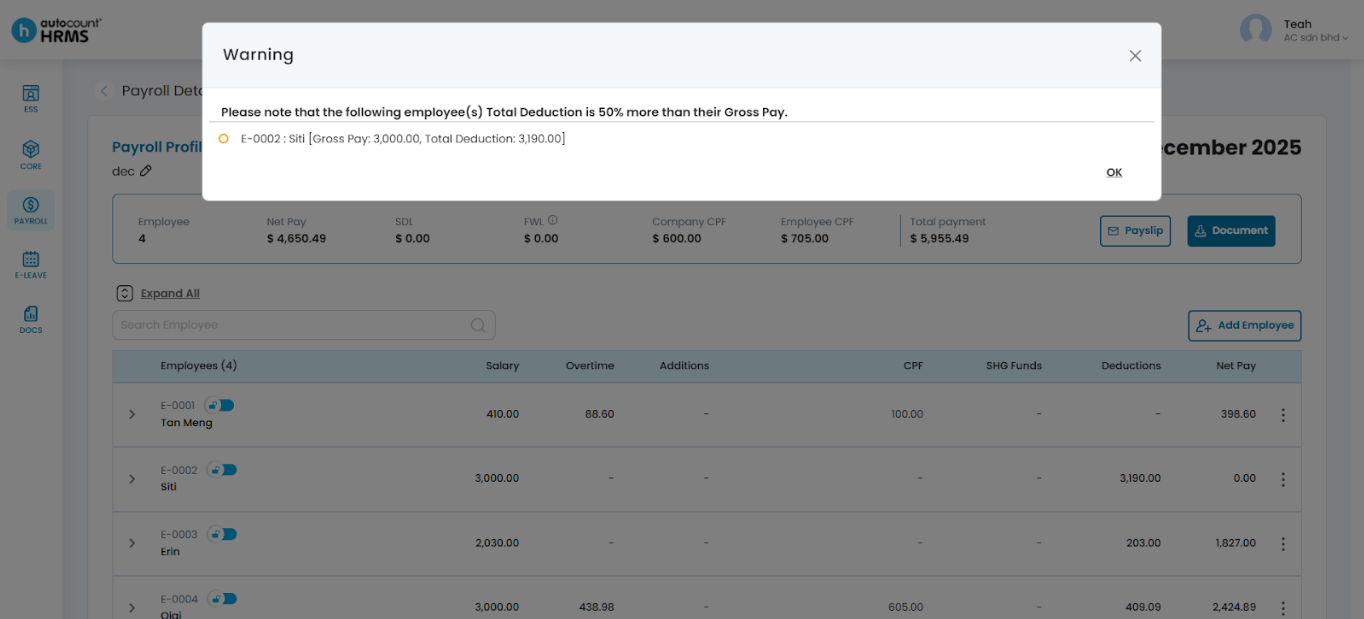This screenshot has height=619, width=1364.
Task: Open the E-LEAVE sidebar module
Action: (31, 265)
